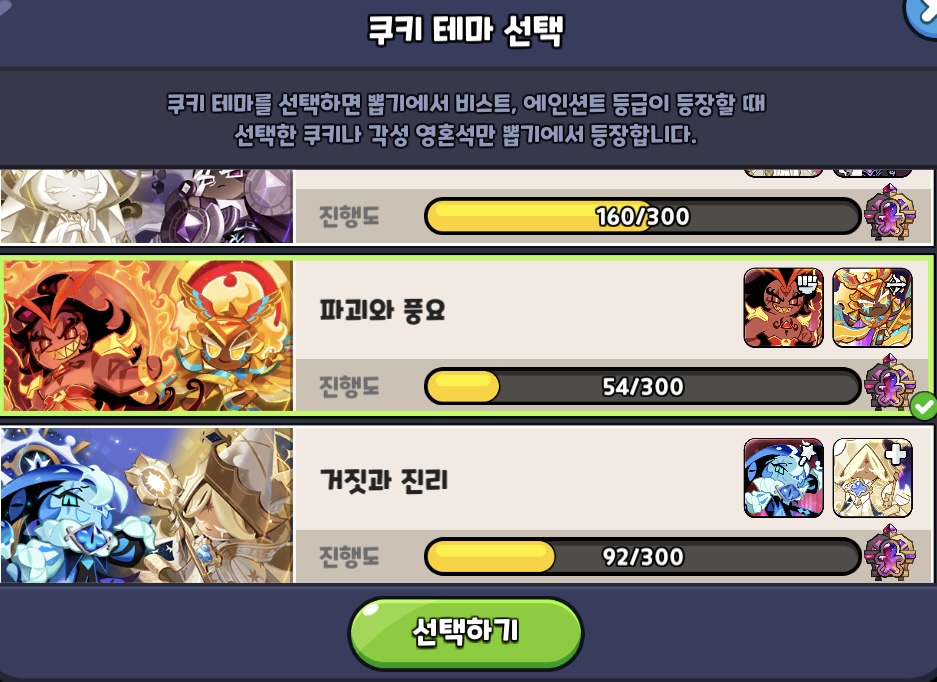Tap the theme description text panel

pos(466,118)
